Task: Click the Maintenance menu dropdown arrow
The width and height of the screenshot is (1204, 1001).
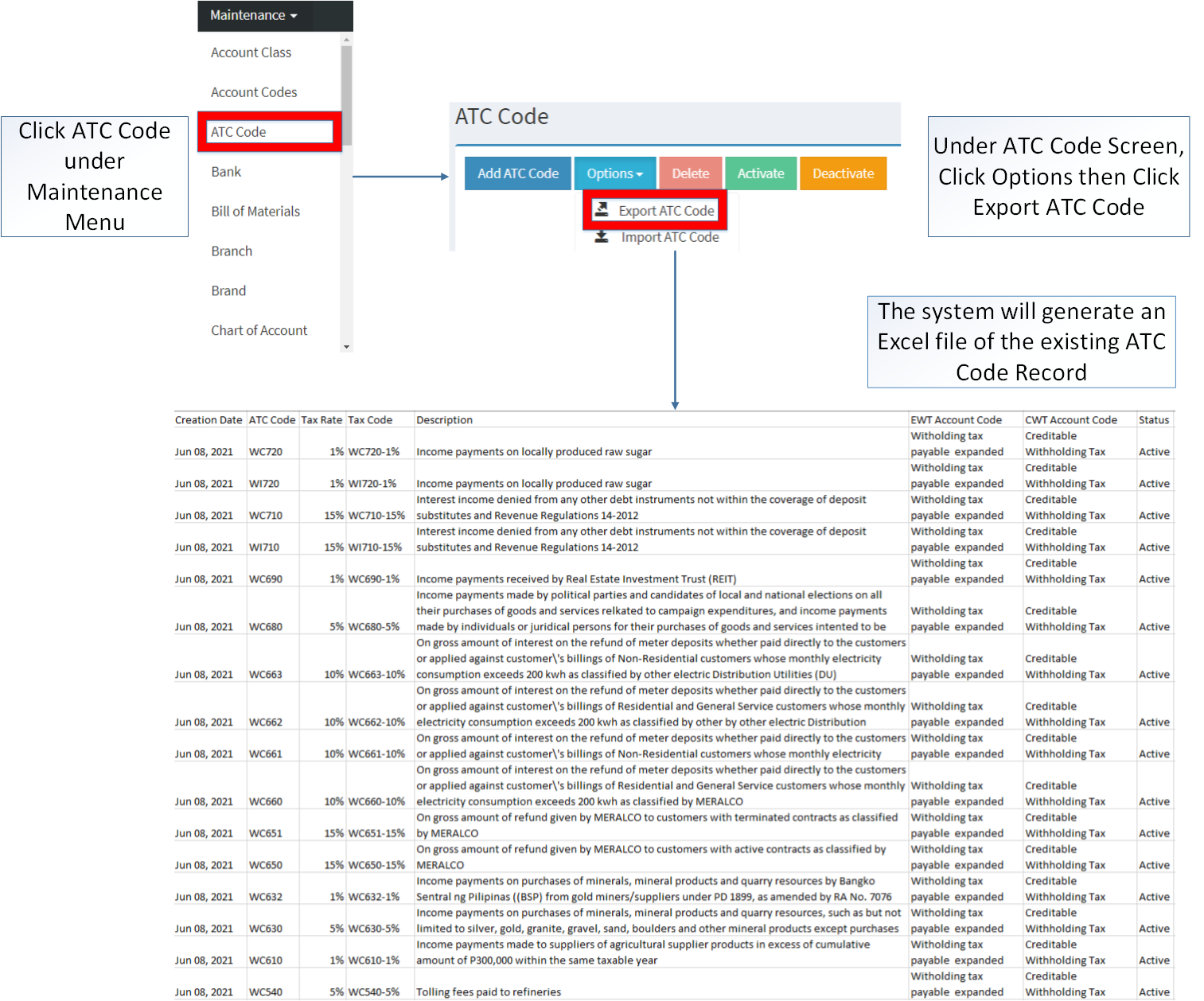Action: click(x=294, y=15)
